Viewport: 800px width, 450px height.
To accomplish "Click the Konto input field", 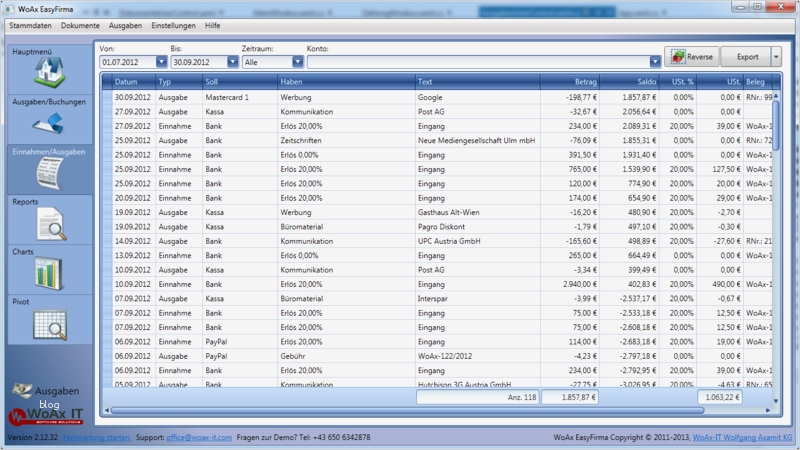I will (478, 62).
